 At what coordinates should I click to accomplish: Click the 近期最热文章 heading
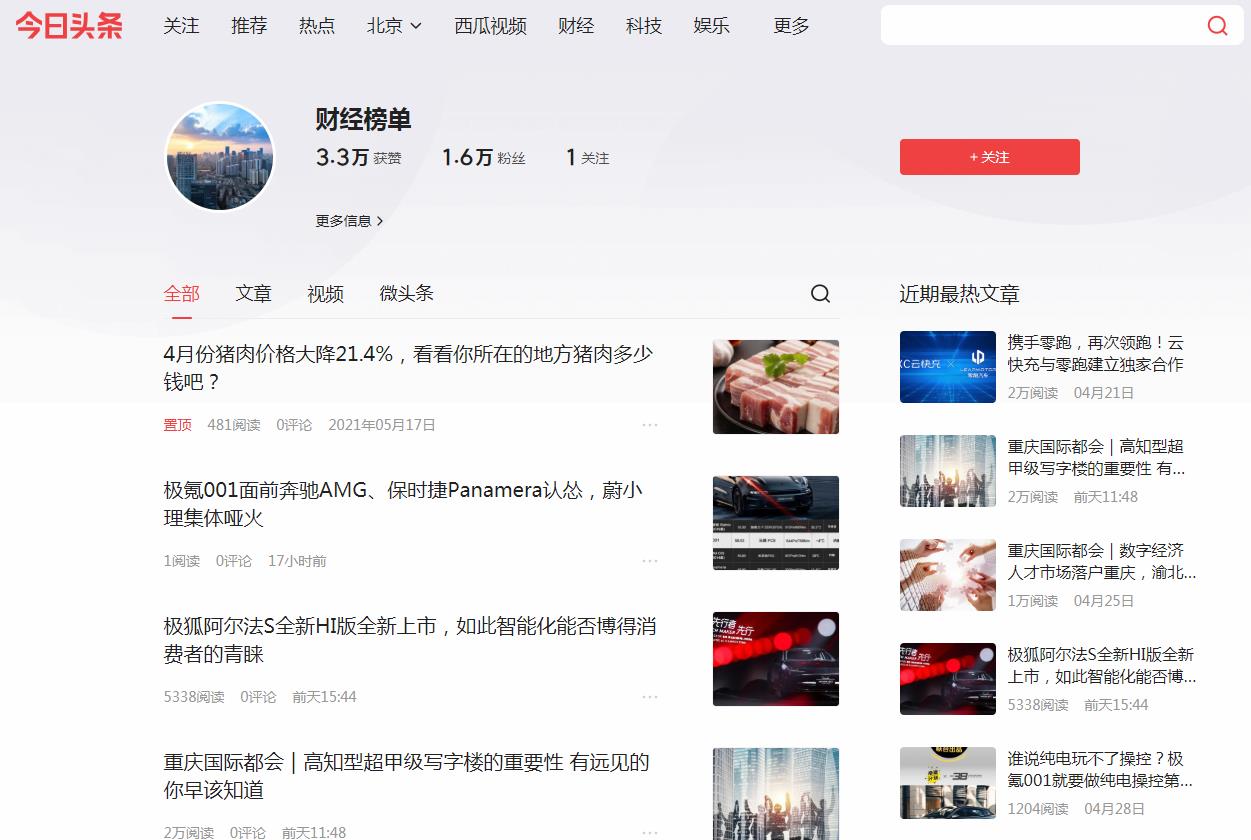959,294
